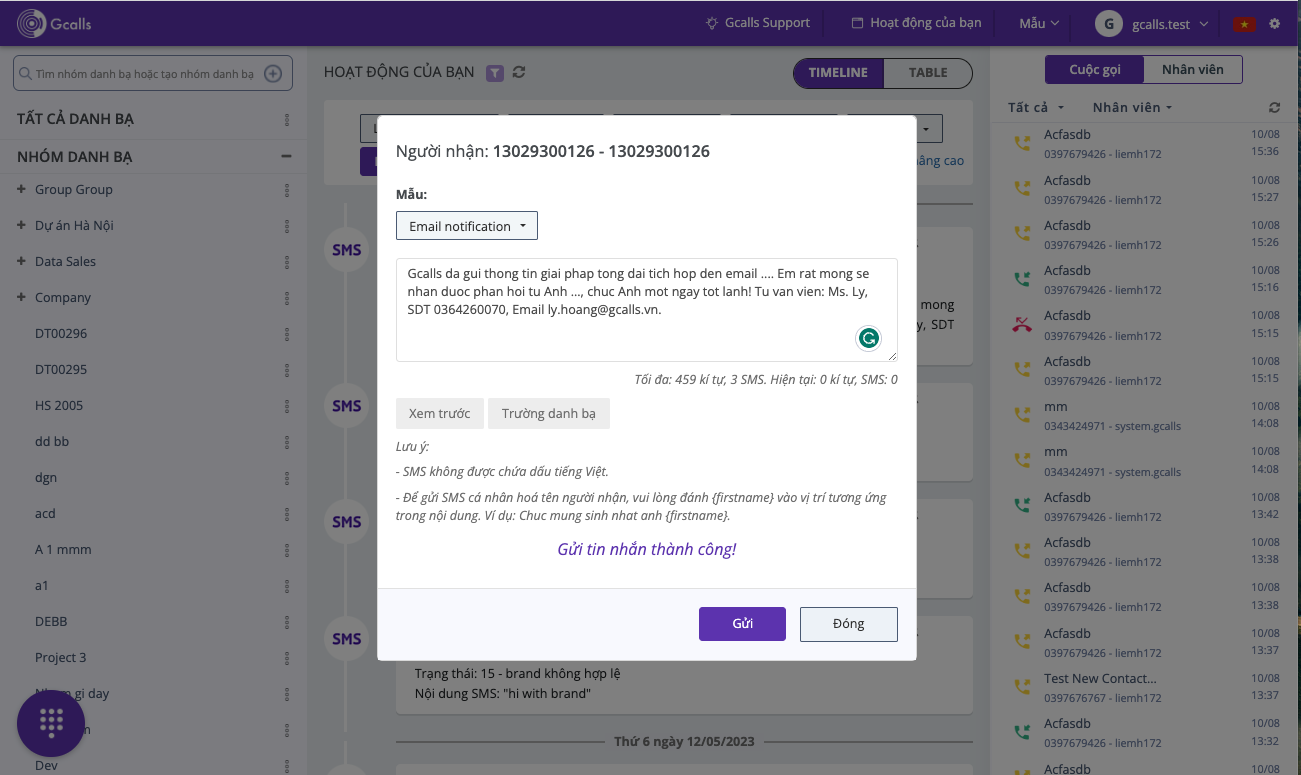Click the Gửi button to send SMS

pyautogui.click(x=742, y=624)
